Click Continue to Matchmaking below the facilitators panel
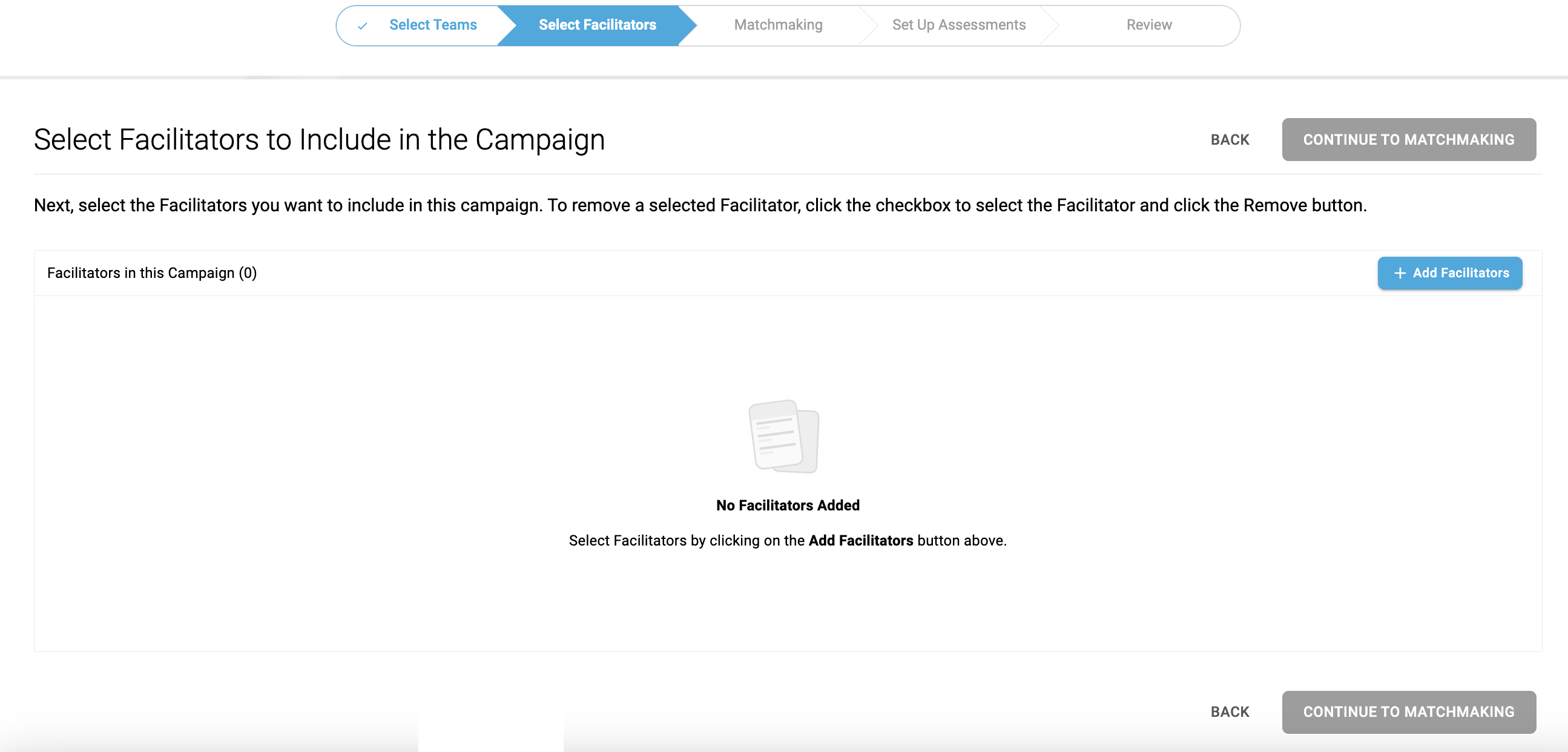The height and width of the screenshot is (752, 1568). tap(1409, 712)
